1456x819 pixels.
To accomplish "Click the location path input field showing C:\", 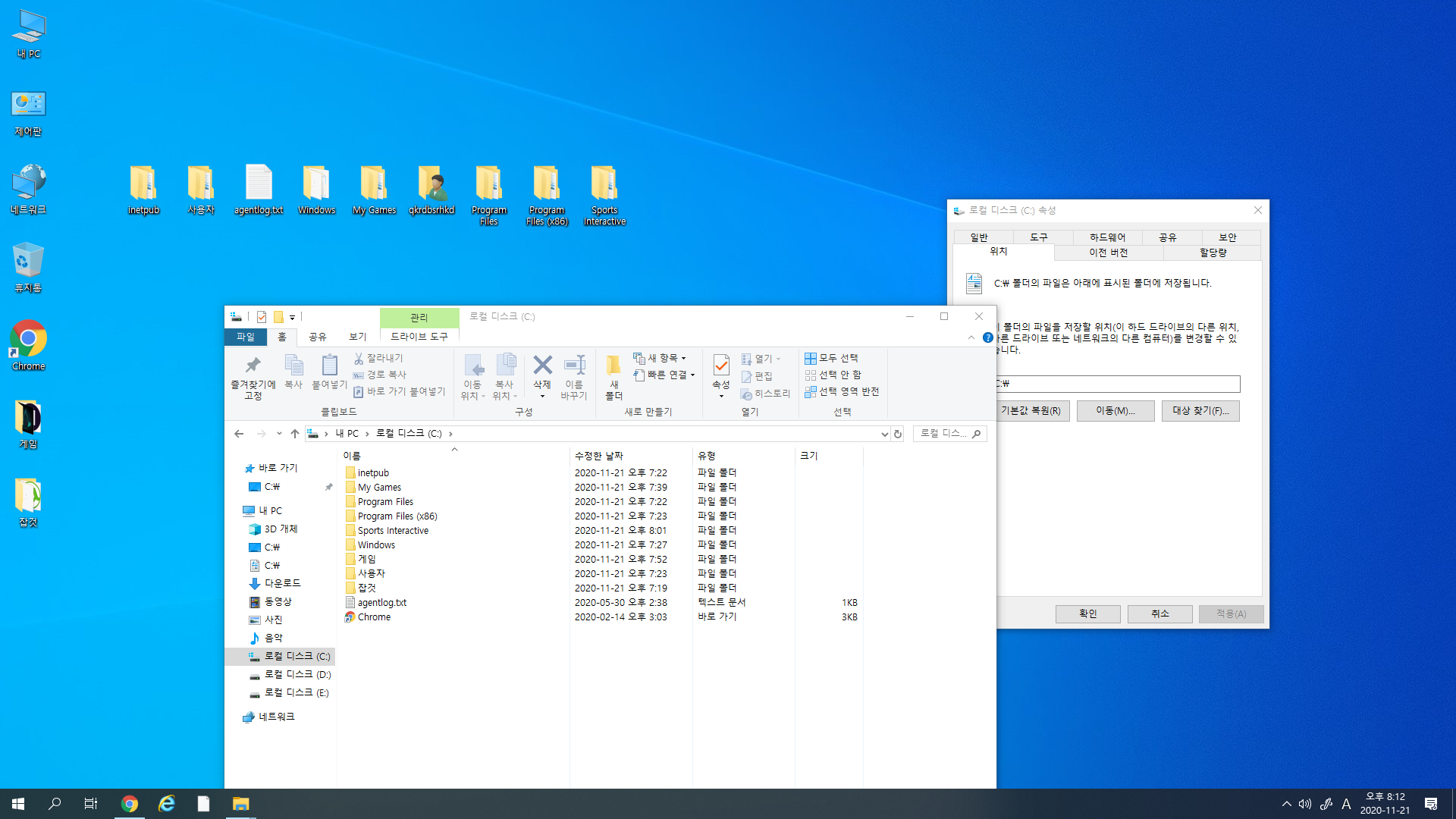I will [x=1119, y=384].
